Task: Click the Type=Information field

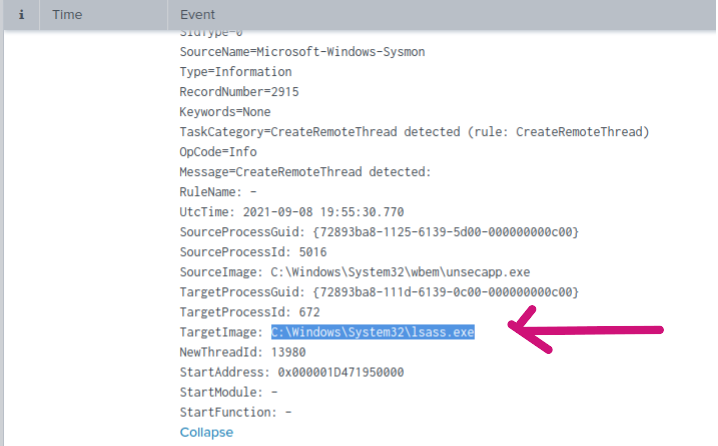Action: [x=236, y=72]
